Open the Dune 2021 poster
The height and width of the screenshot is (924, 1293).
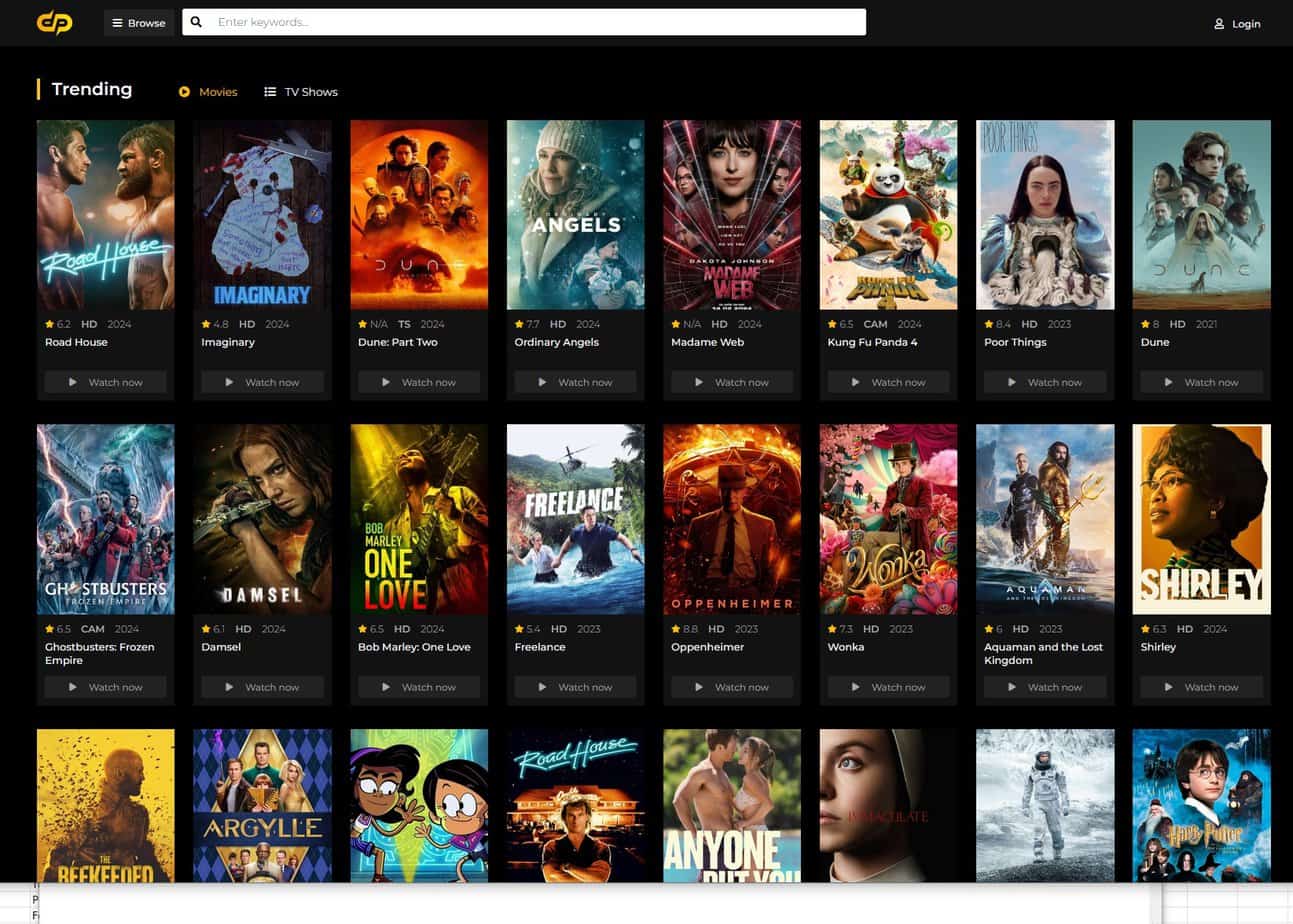click(x=1202, y=215)
